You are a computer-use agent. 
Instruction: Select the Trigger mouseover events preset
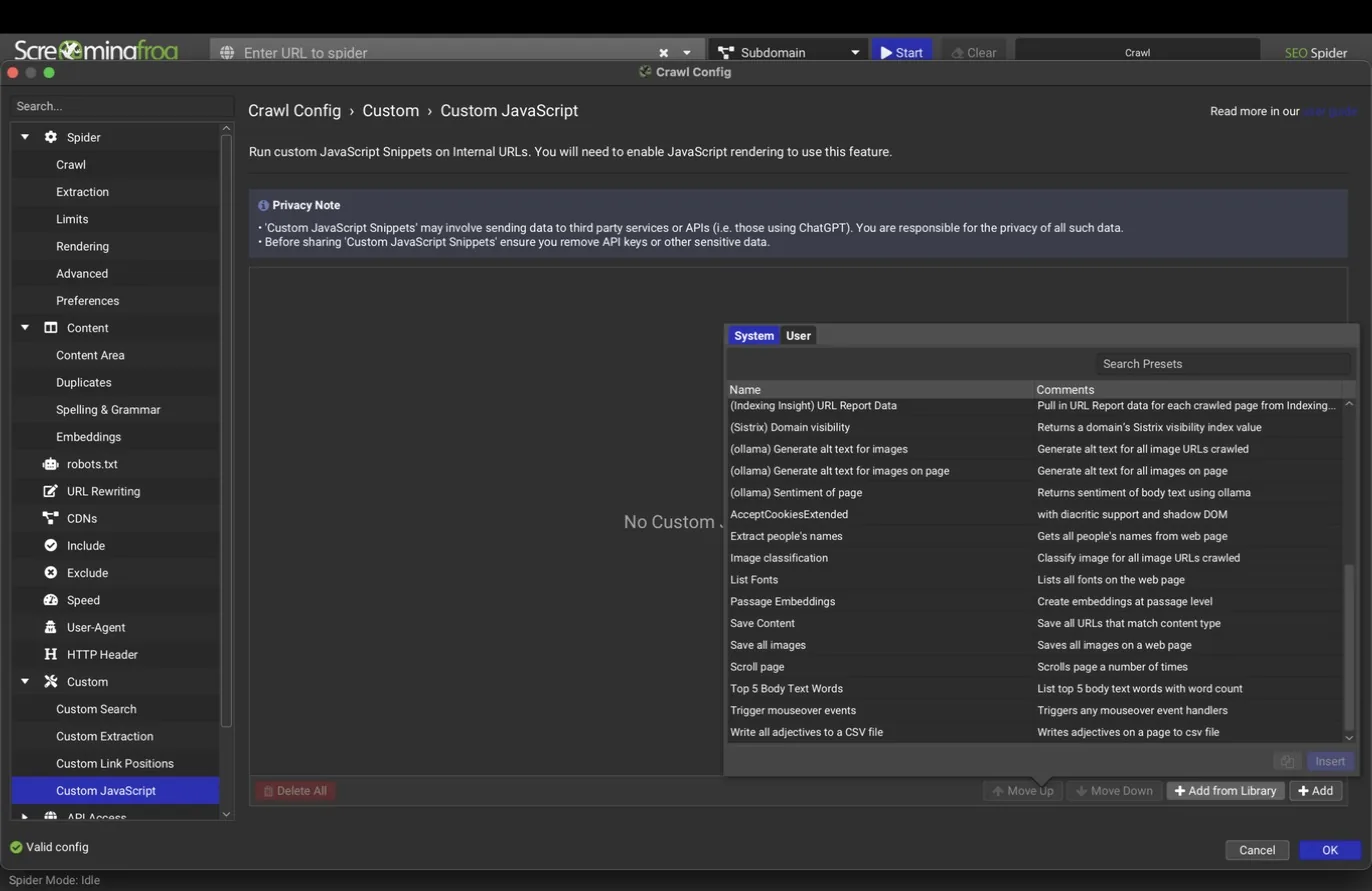pos(1034,710)
